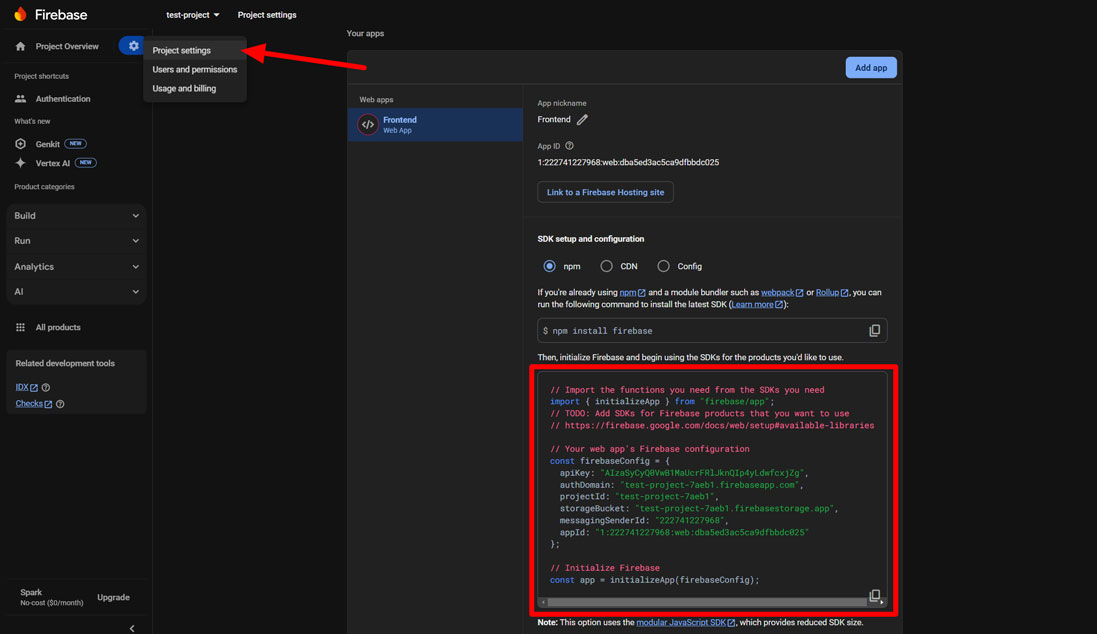Image resolution: width=1097 pixels, height=634 pixels.
Task: Collapse the sidebar with bottom chevron
Action: click(x=132, y=628)
